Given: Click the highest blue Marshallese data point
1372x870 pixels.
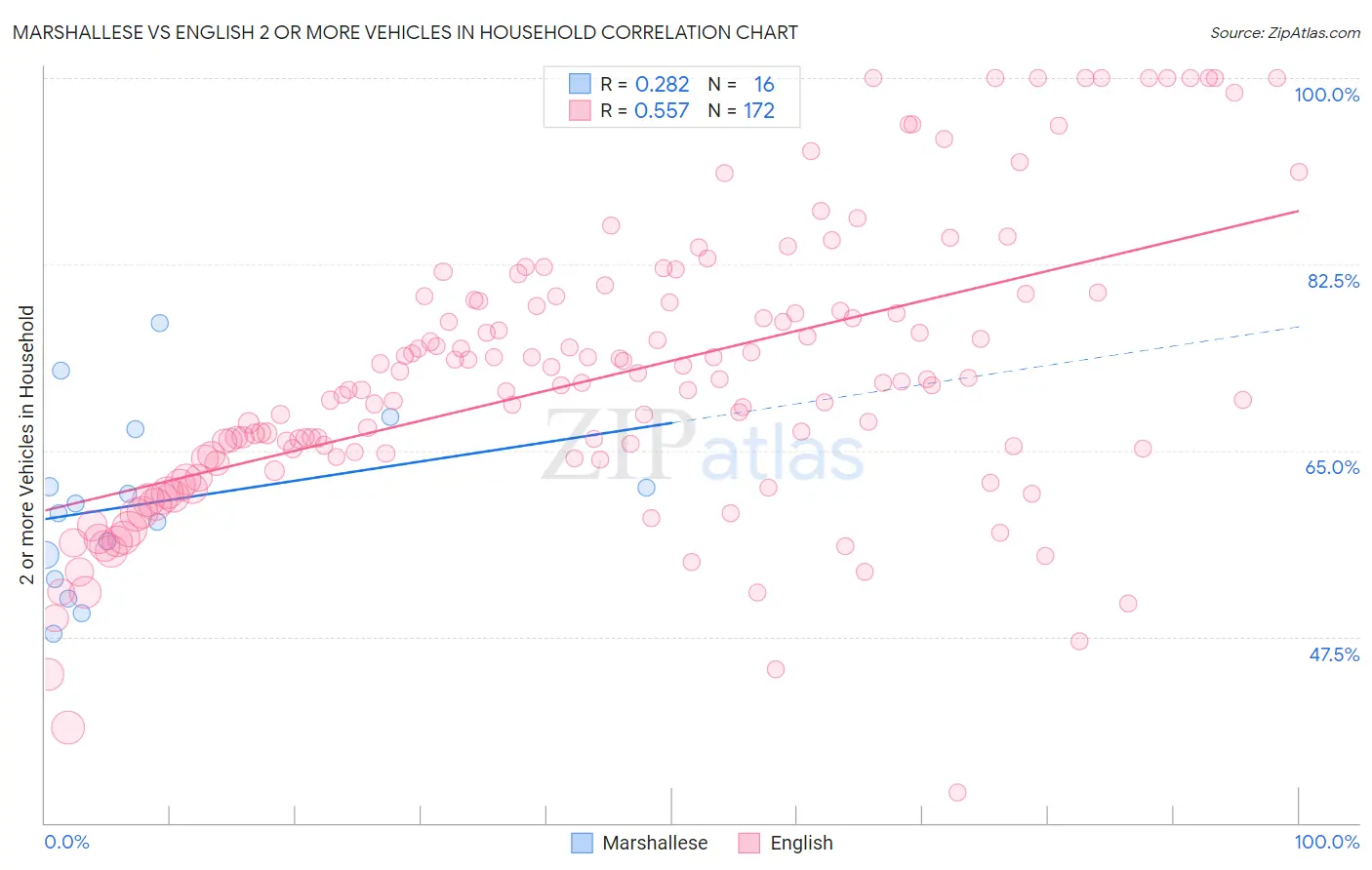Looking at the screenshot, I should click(x=160, y=323).
